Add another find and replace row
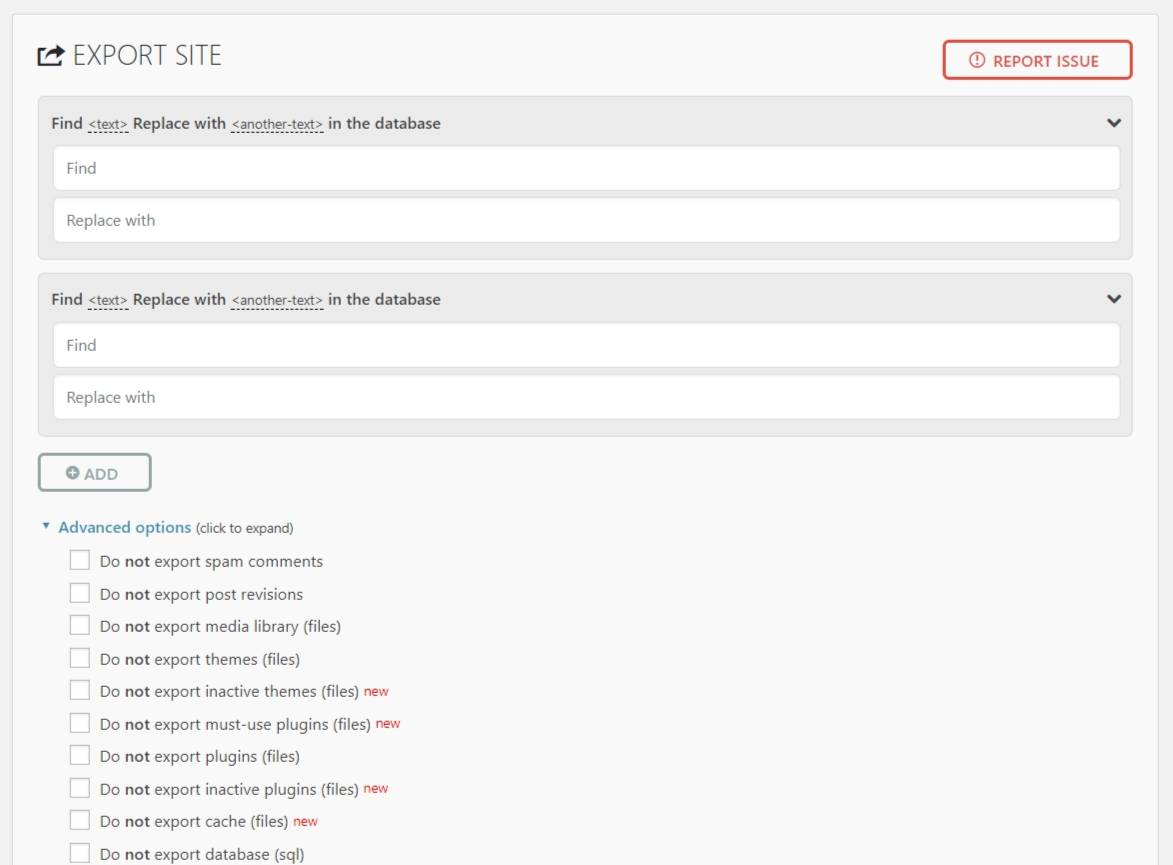1173x865 pixels. [94, 472]
